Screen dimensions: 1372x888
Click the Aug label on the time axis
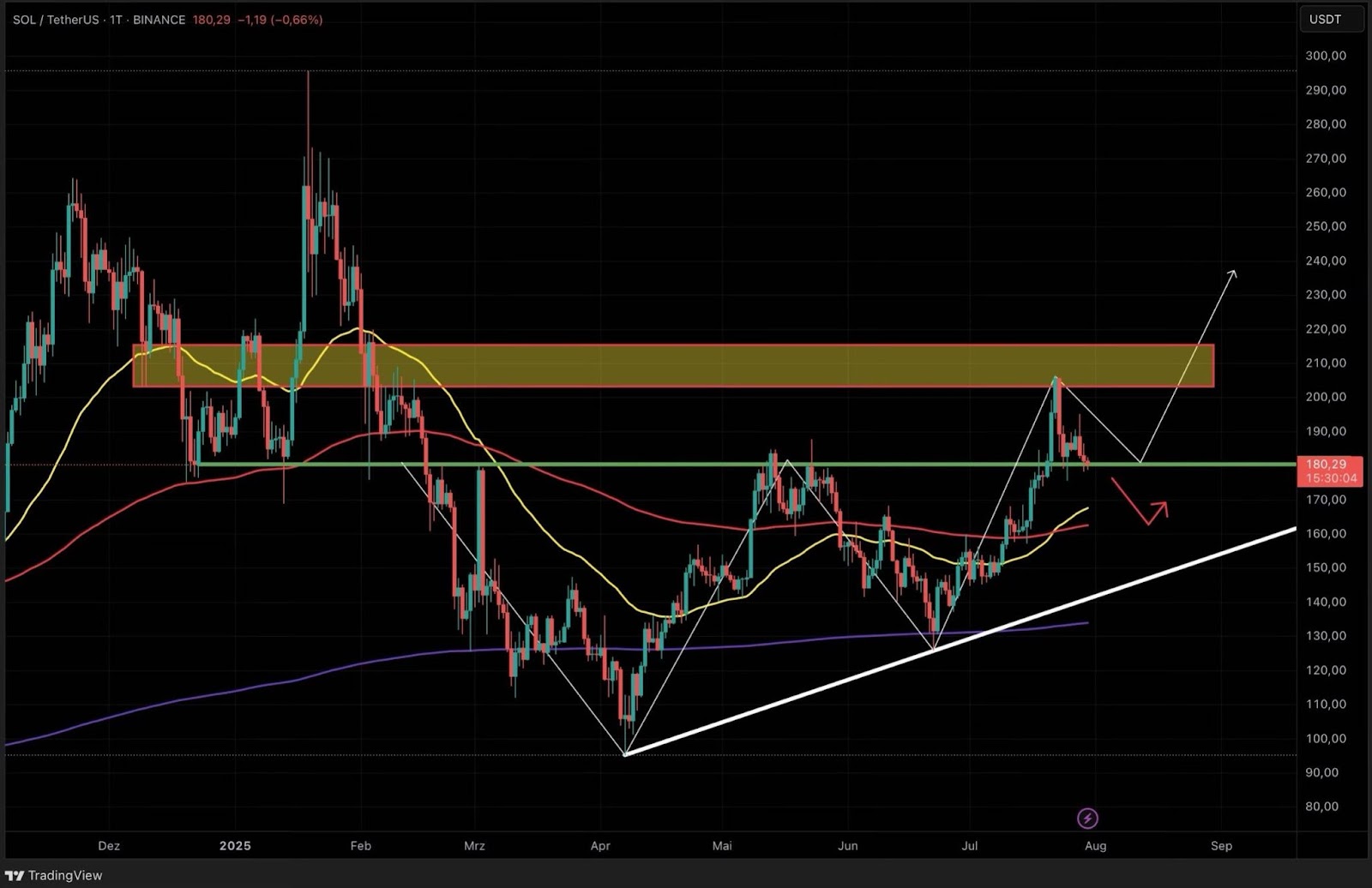coord(1096,846)
